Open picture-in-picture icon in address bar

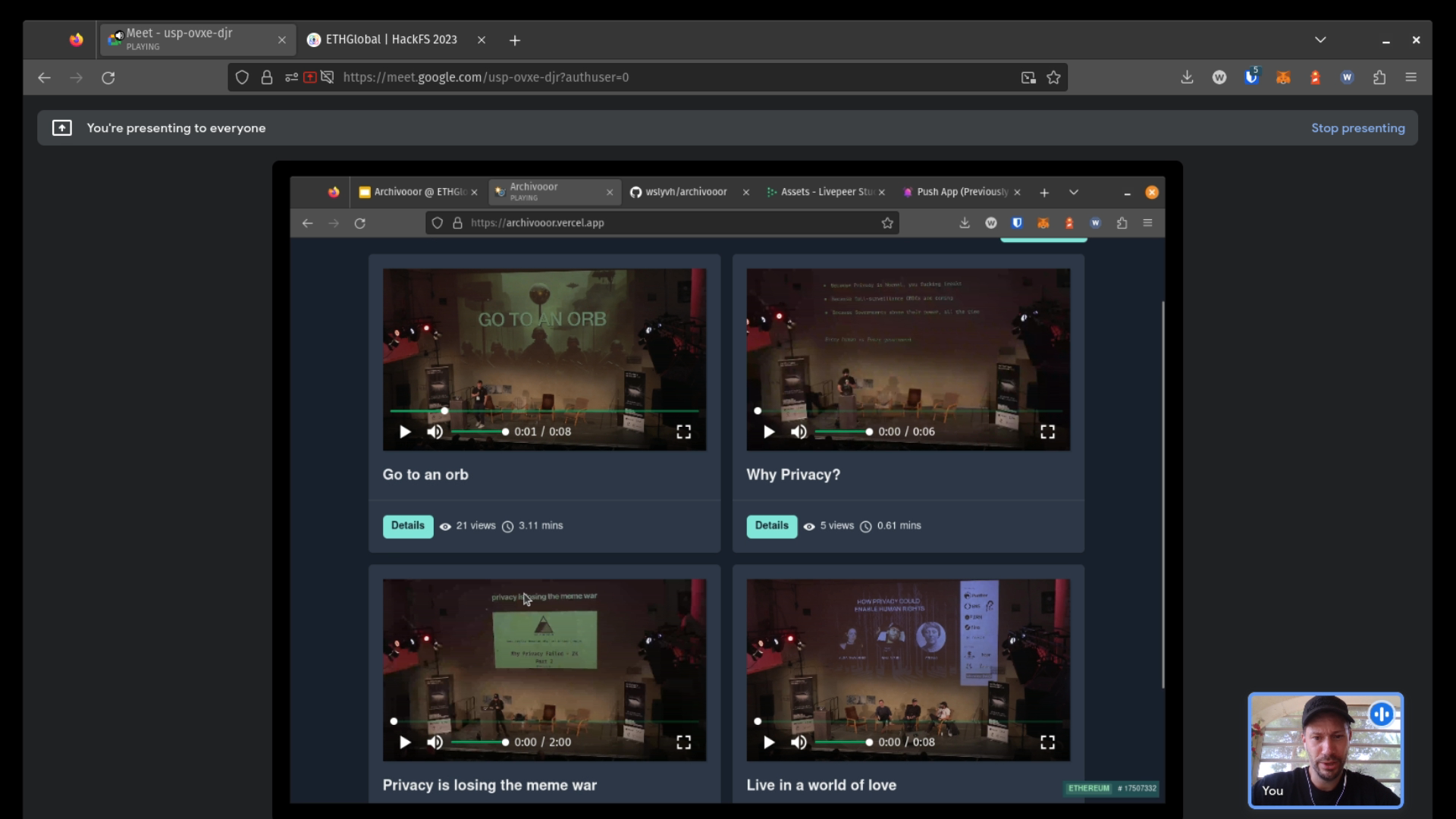point(1028,77)
